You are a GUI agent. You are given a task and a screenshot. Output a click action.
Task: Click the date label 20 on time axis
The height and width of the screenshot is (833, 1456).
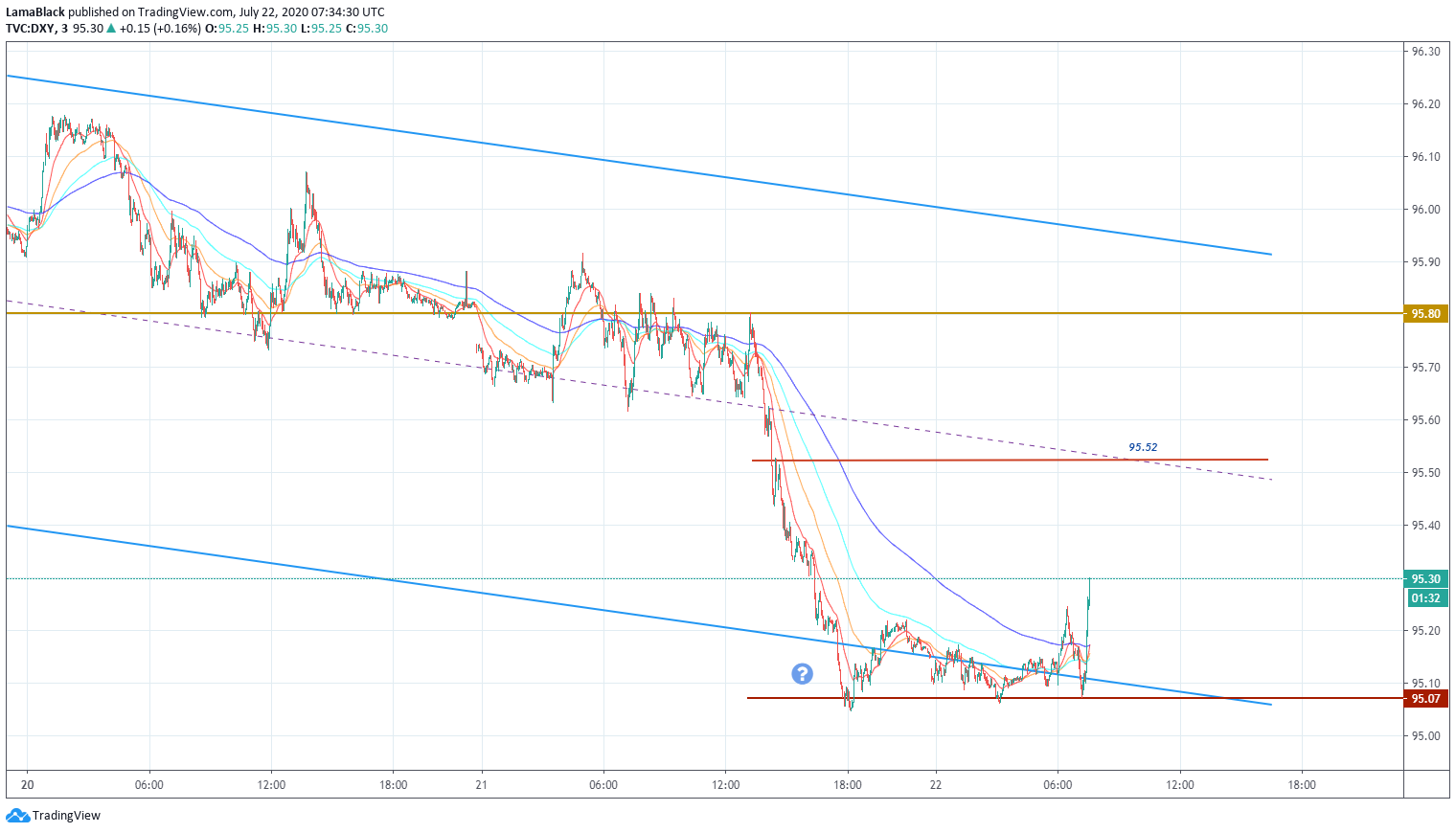[x=27, y=785]
